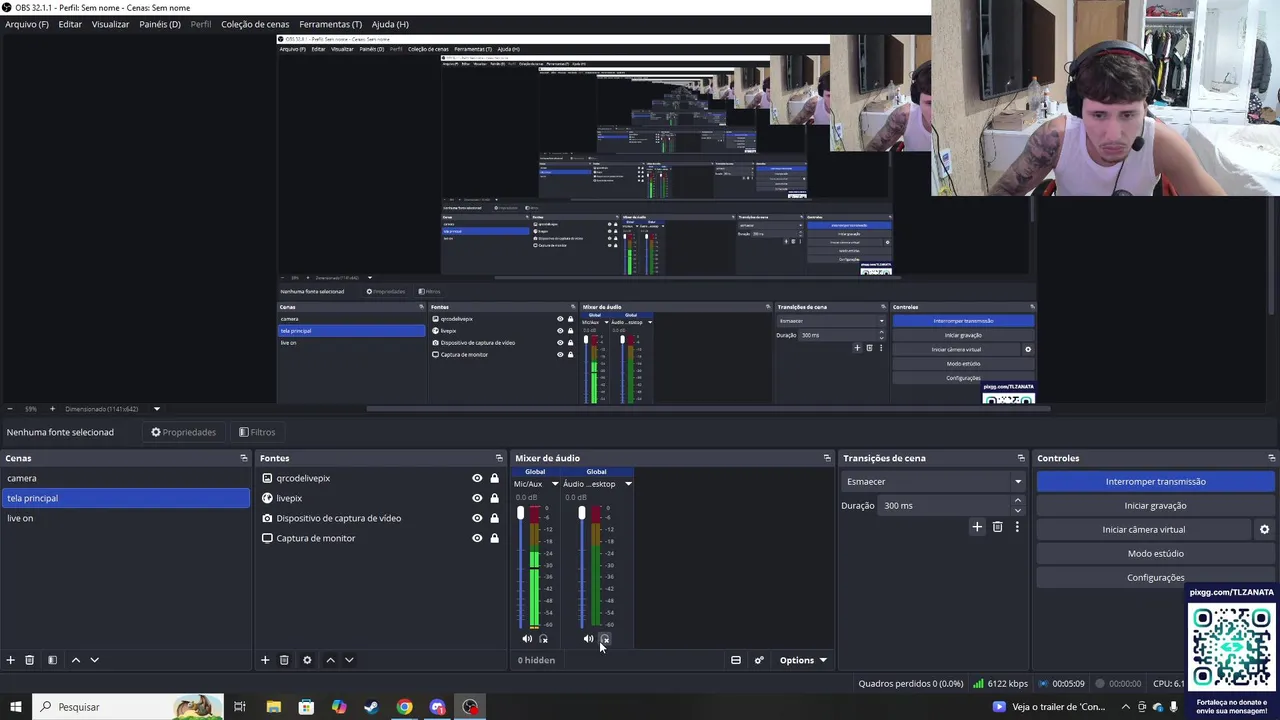Move scene up in Cenas panel
1280x720 pixels.
point(75,660)
